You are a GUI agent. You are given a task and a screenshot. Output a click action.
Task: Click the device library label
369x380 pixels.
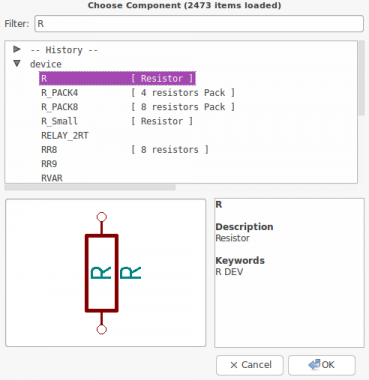click(46, 64)
